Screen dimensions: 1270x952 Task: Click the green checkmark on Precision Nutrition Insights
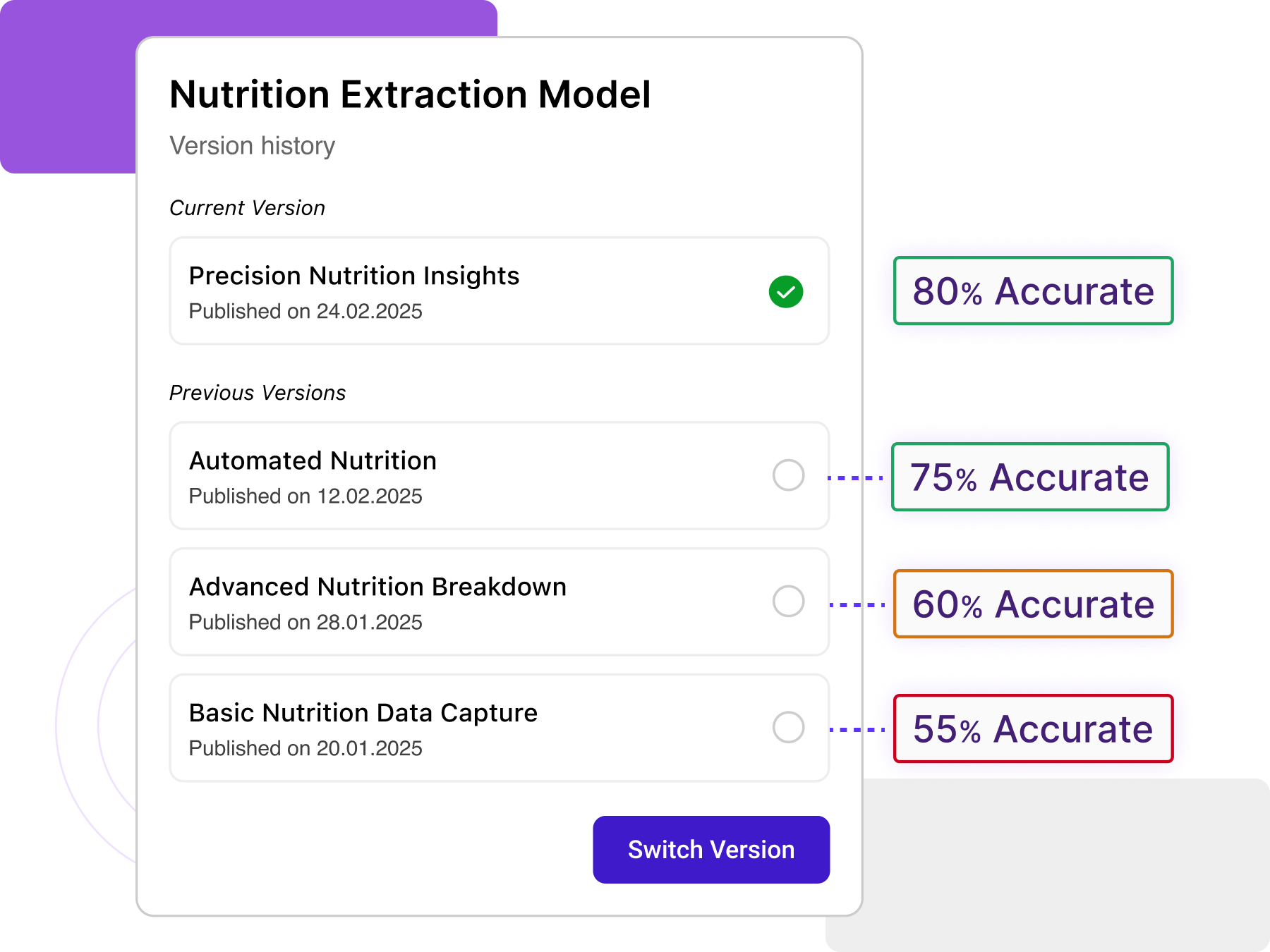[786, 291]
